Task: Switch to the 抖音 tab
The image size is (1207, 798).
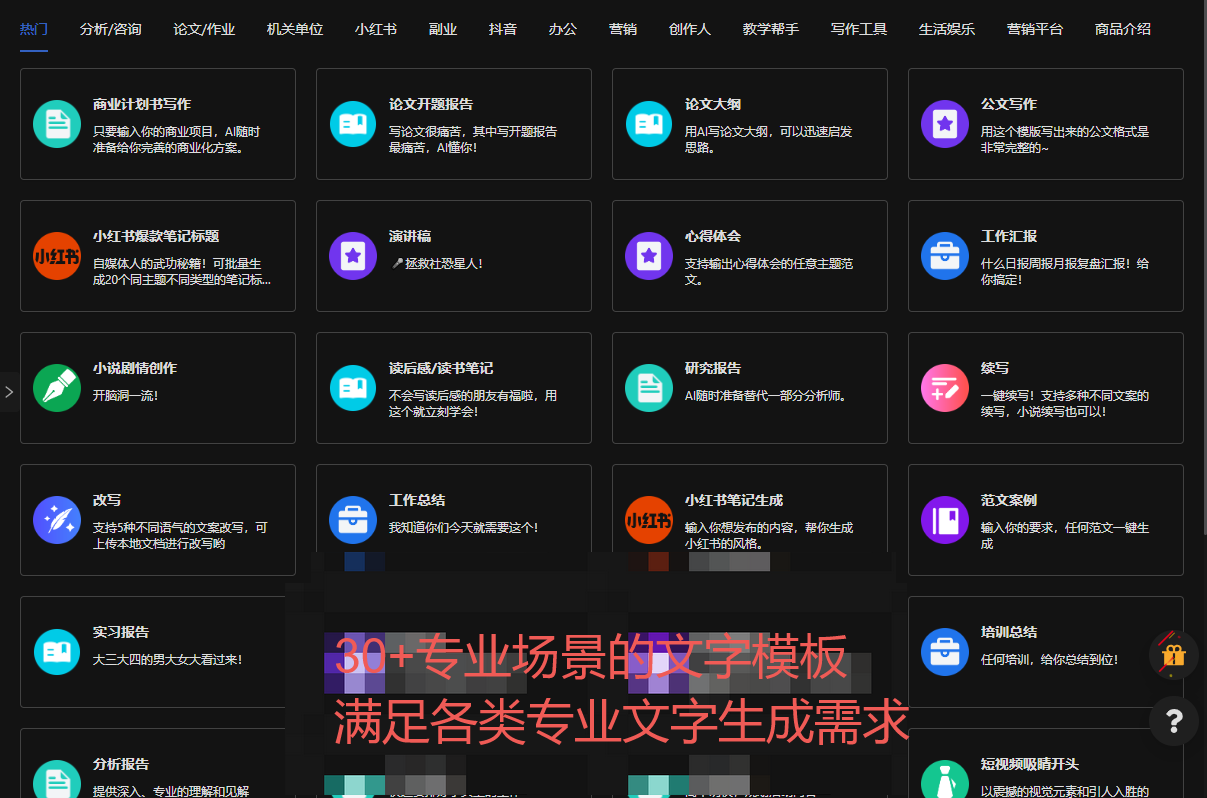Action: [x=502, y=30]
